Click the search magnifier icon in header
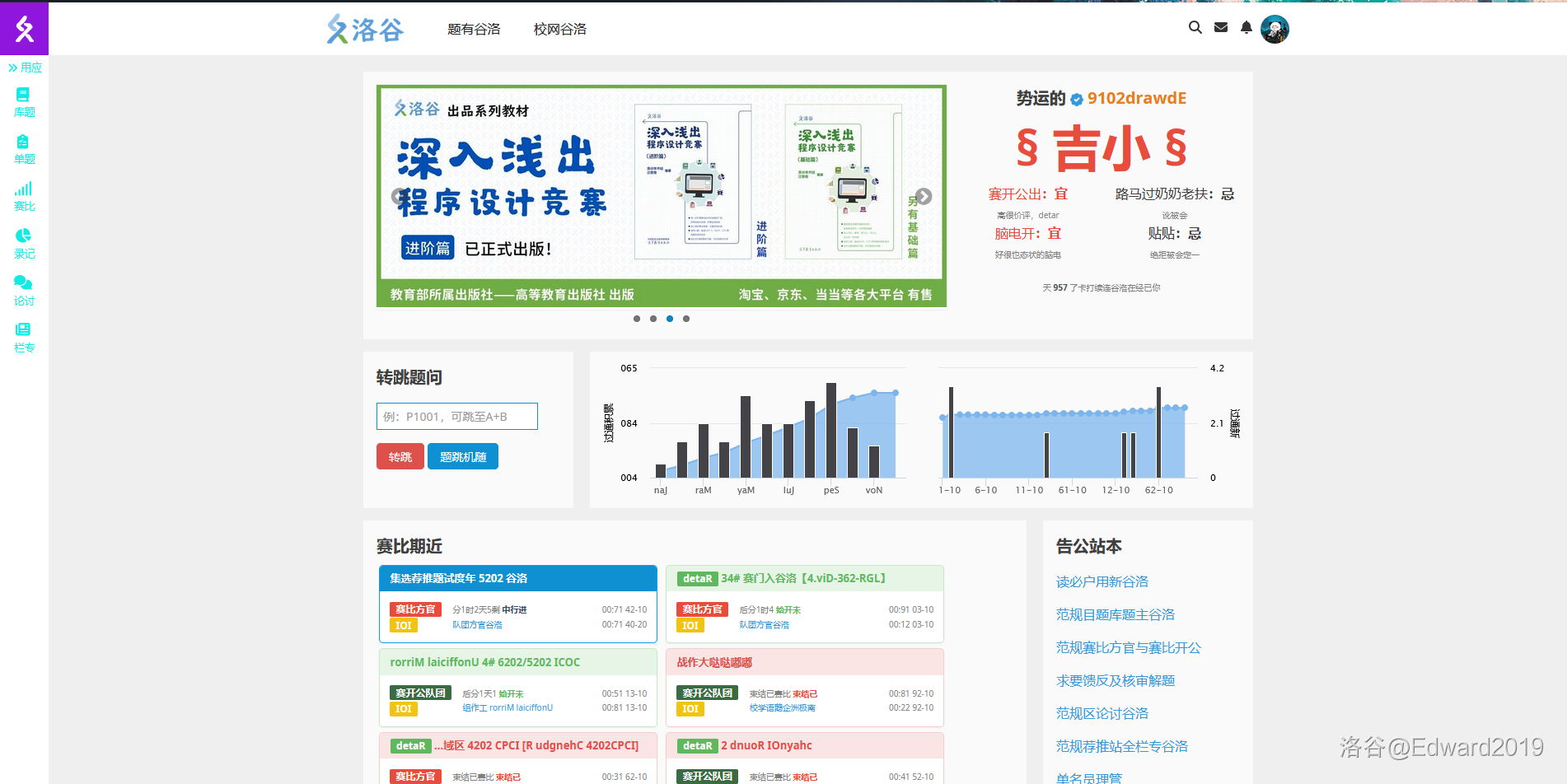1567x784 pixels. [x=1195, y=28]
